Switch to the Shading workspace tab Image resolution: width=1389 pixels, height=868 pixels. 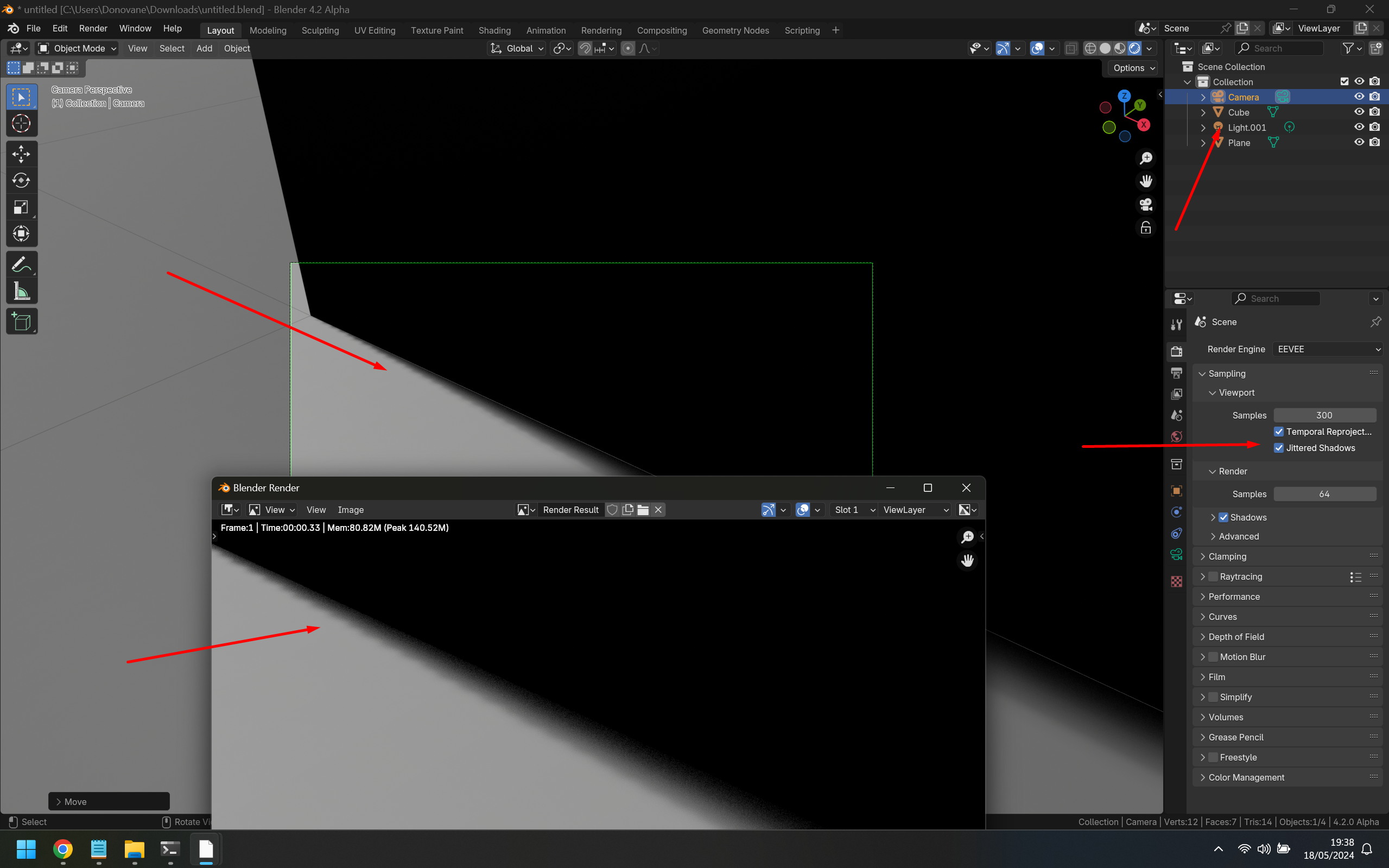tap(494, 30)
